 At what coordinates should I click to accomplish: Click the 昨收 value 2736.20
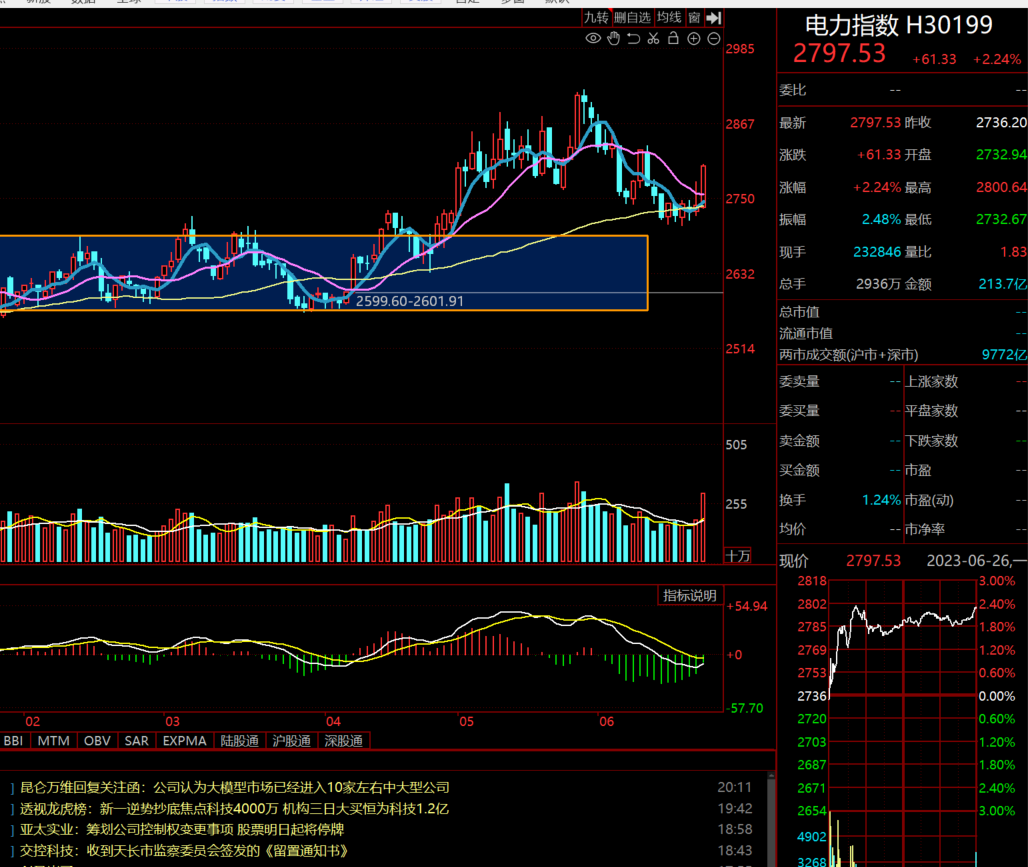(1001, 123)
